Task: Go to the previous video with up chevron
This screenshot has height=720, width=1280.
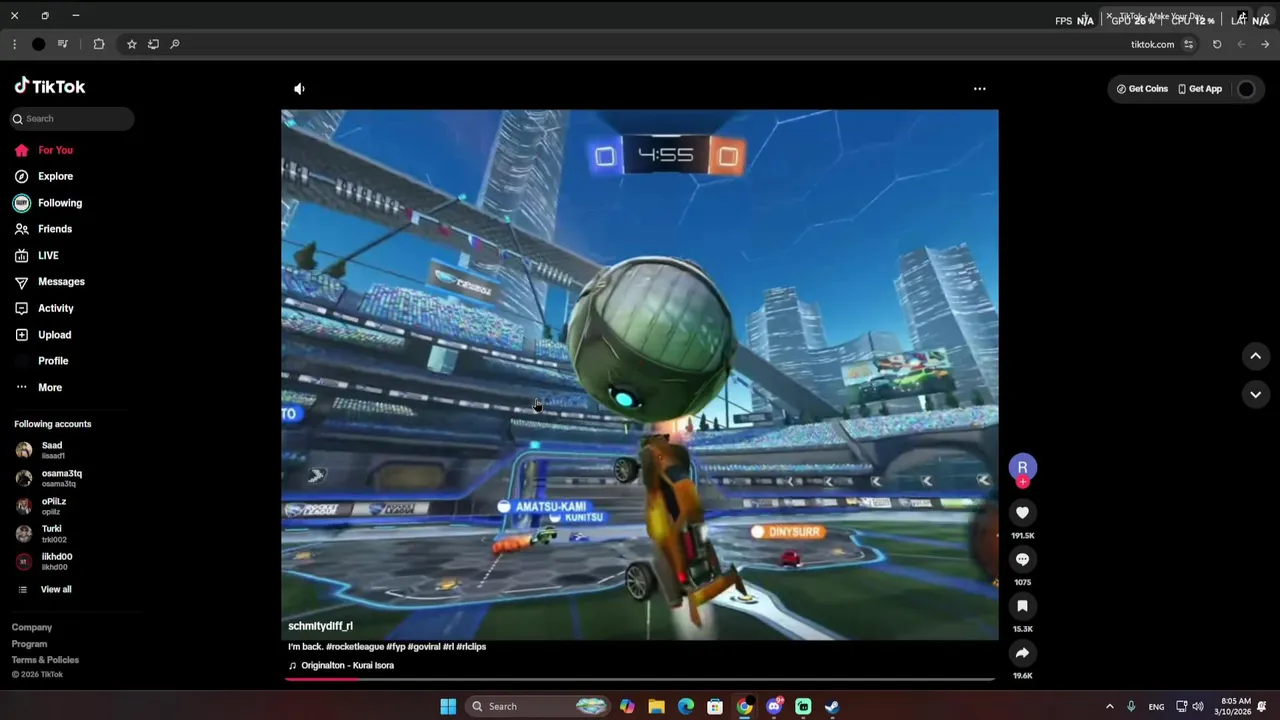Action: coord(1255,356)
